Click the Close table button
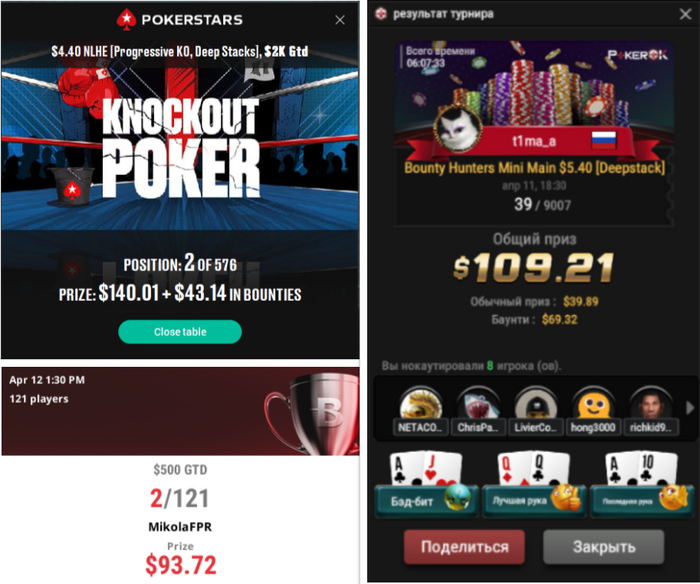 point(180,332)
